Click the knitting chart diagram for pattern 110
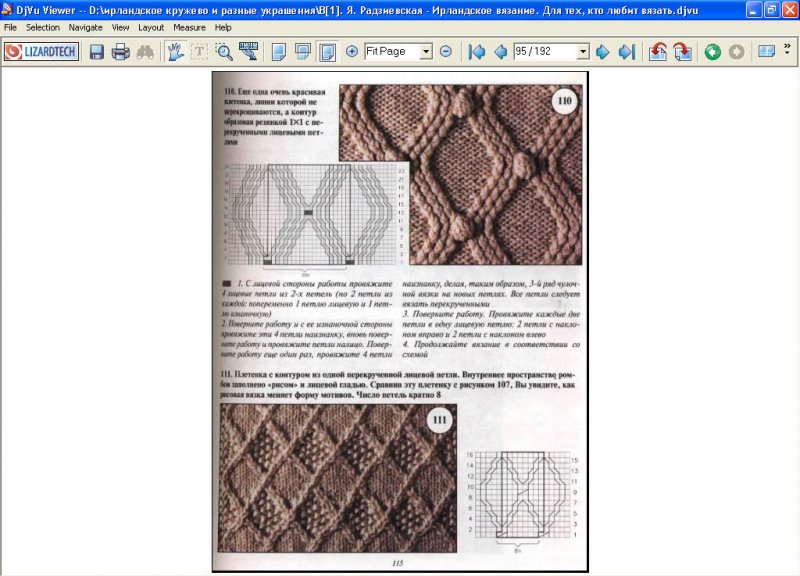Viewport: 800px width, 576px height. [311, 215]
